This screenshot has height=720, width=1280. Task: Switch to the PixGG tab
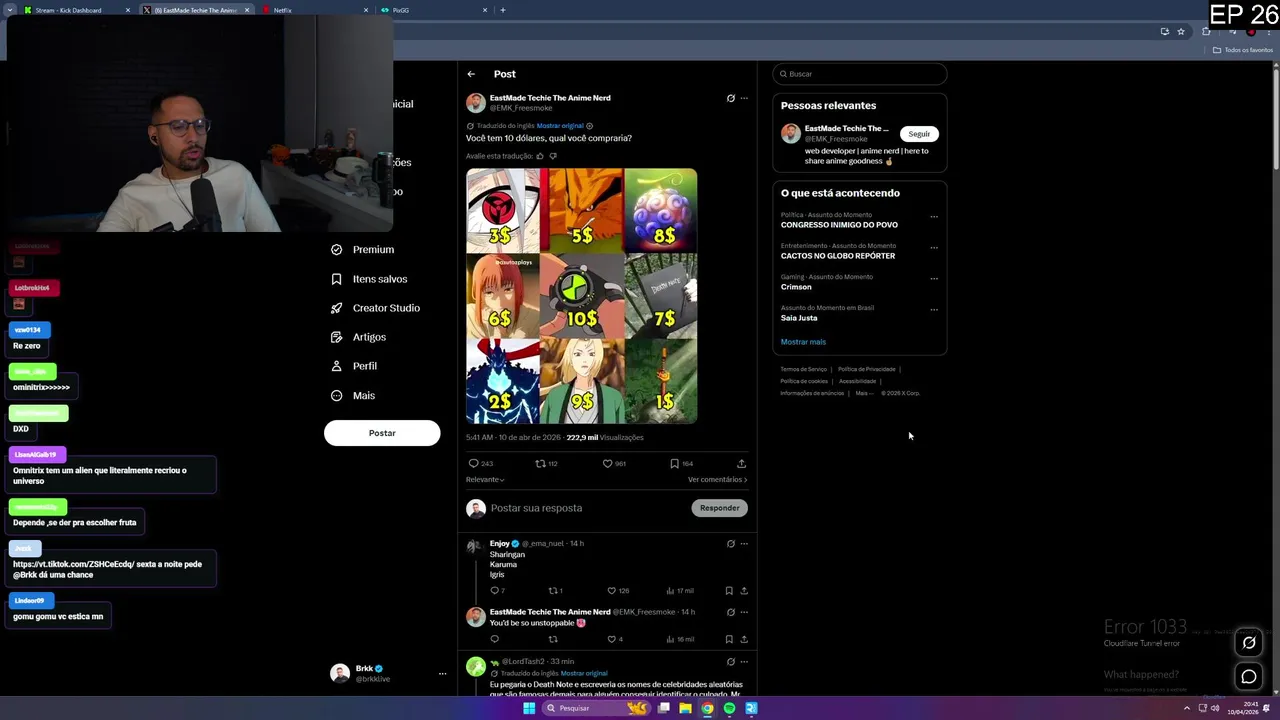point(435,10)
